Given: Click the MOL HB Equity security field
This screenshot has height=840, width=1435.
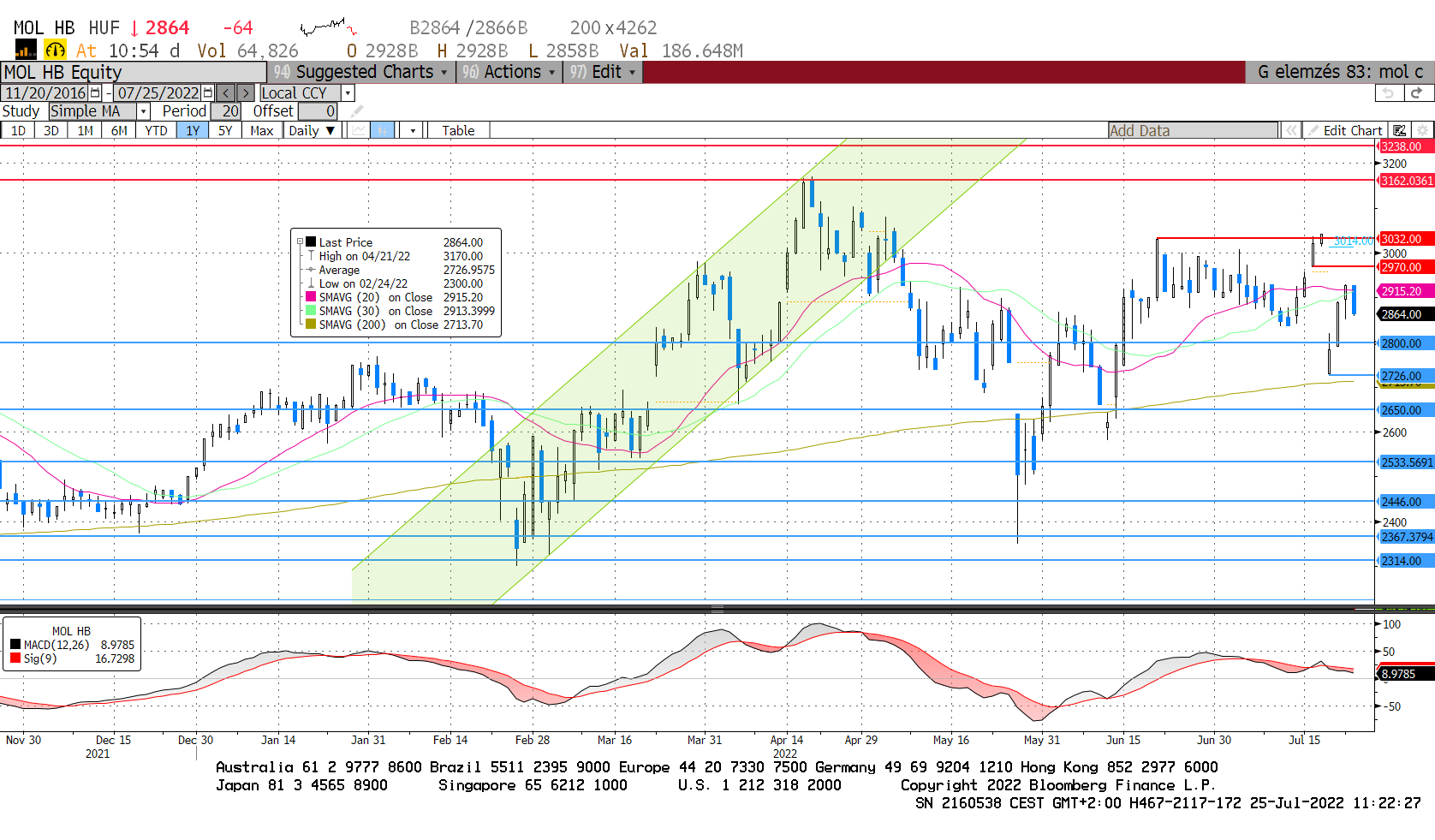Looking at the screenshot, I should coord(134,72).
